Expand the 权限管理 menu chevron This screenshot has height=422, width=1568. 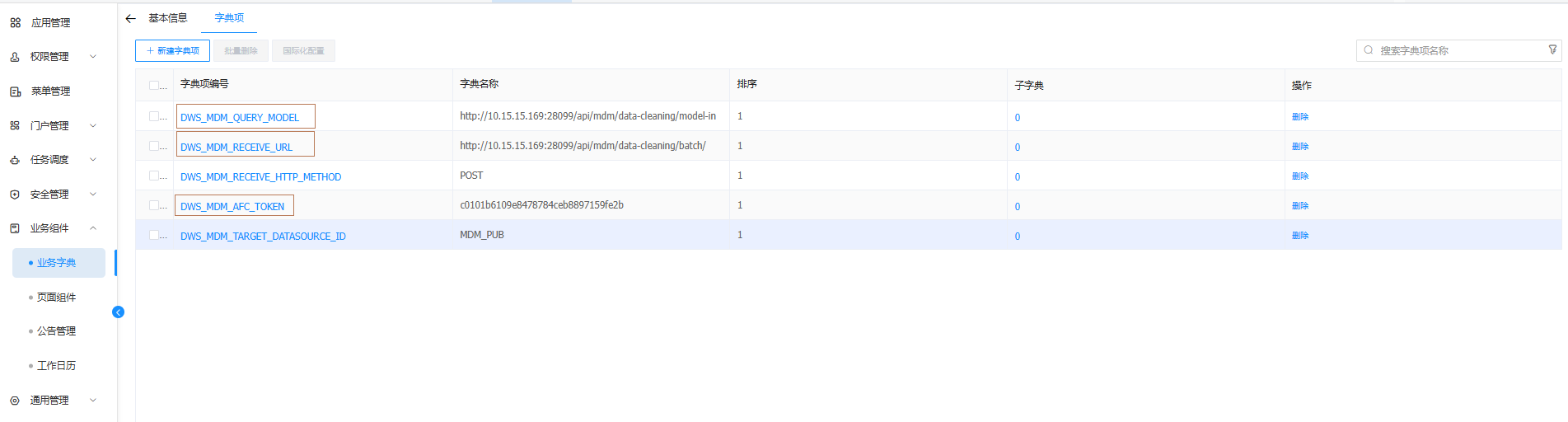click(x=93, y=57)
